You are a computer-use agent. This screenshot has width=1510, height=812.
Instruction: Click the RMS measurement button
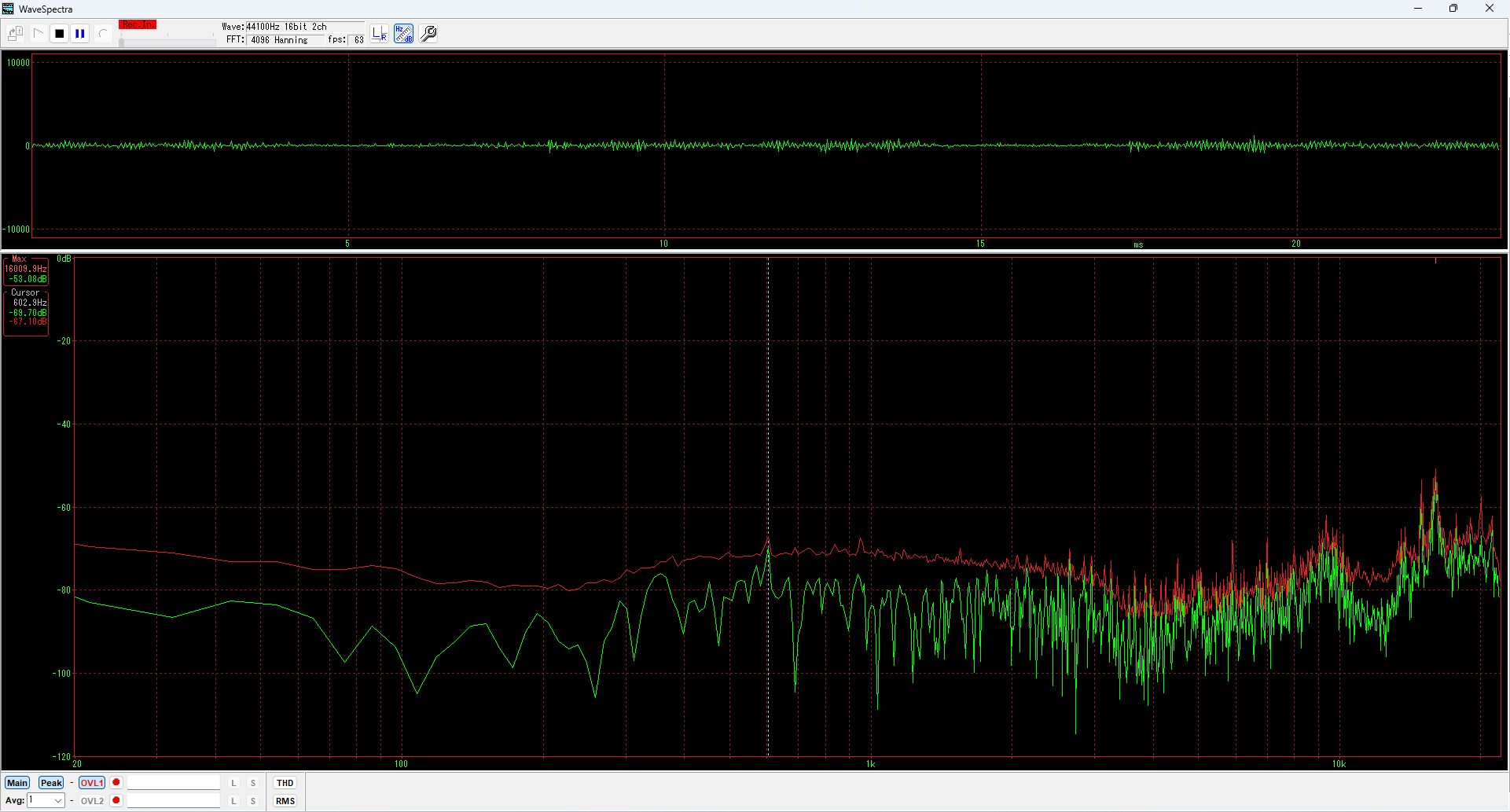pos(285,801)
